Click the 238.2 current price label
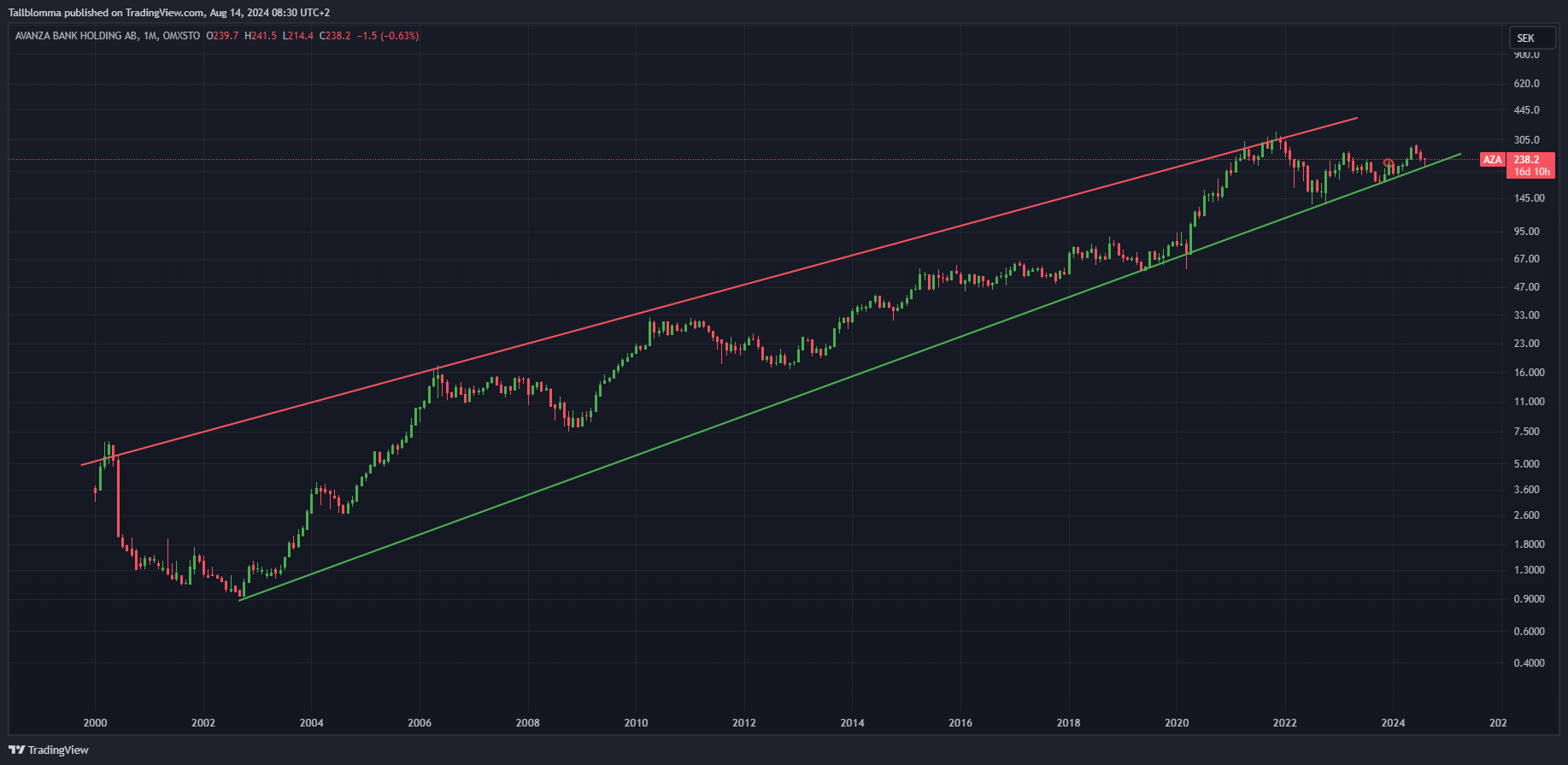The image size is (1568, 765). click(1527, 160)
